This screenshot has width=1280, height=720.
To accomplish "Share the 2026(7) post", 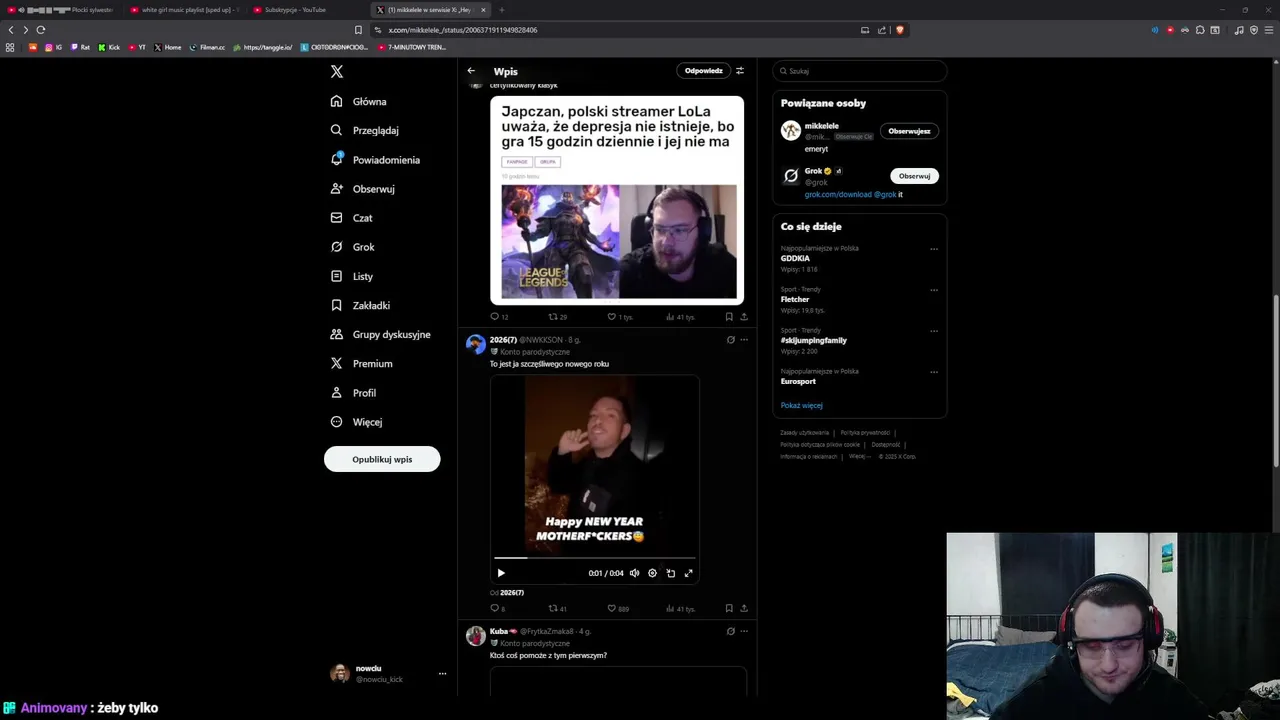I will [744, 608].
